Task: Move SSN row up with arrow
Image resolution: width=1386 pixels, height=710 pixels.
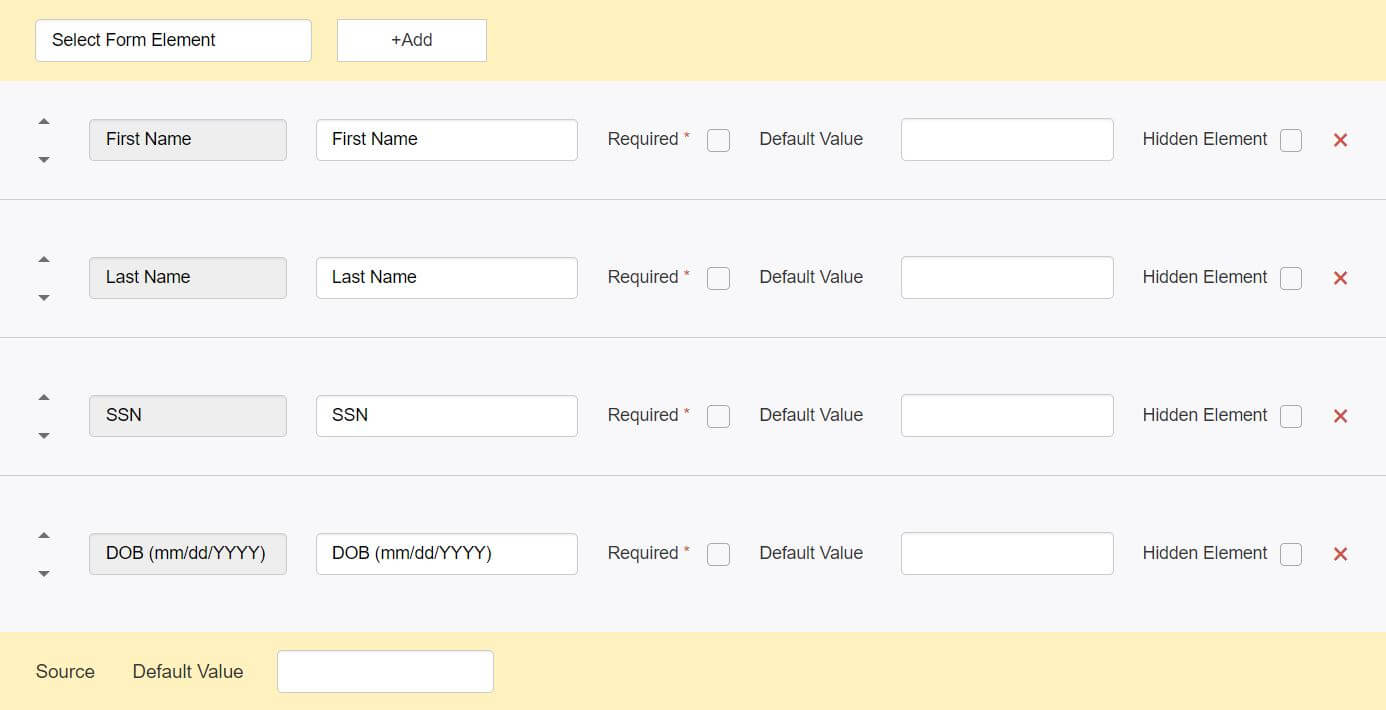Action: (44, 398)
